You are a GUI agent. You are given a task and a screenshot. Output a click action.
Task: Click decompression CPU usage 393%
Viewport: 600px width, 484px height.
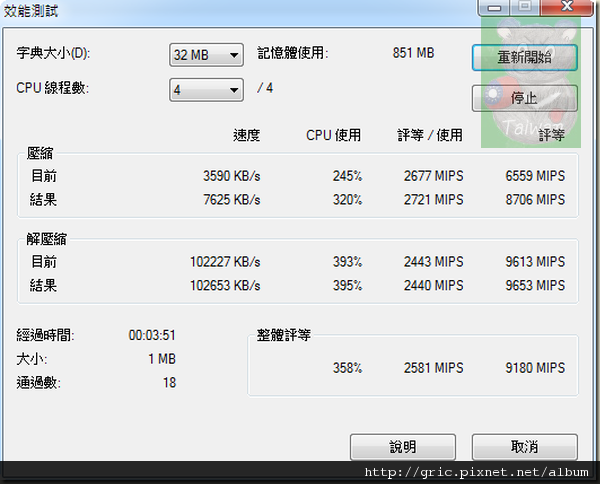coord(347,262)
